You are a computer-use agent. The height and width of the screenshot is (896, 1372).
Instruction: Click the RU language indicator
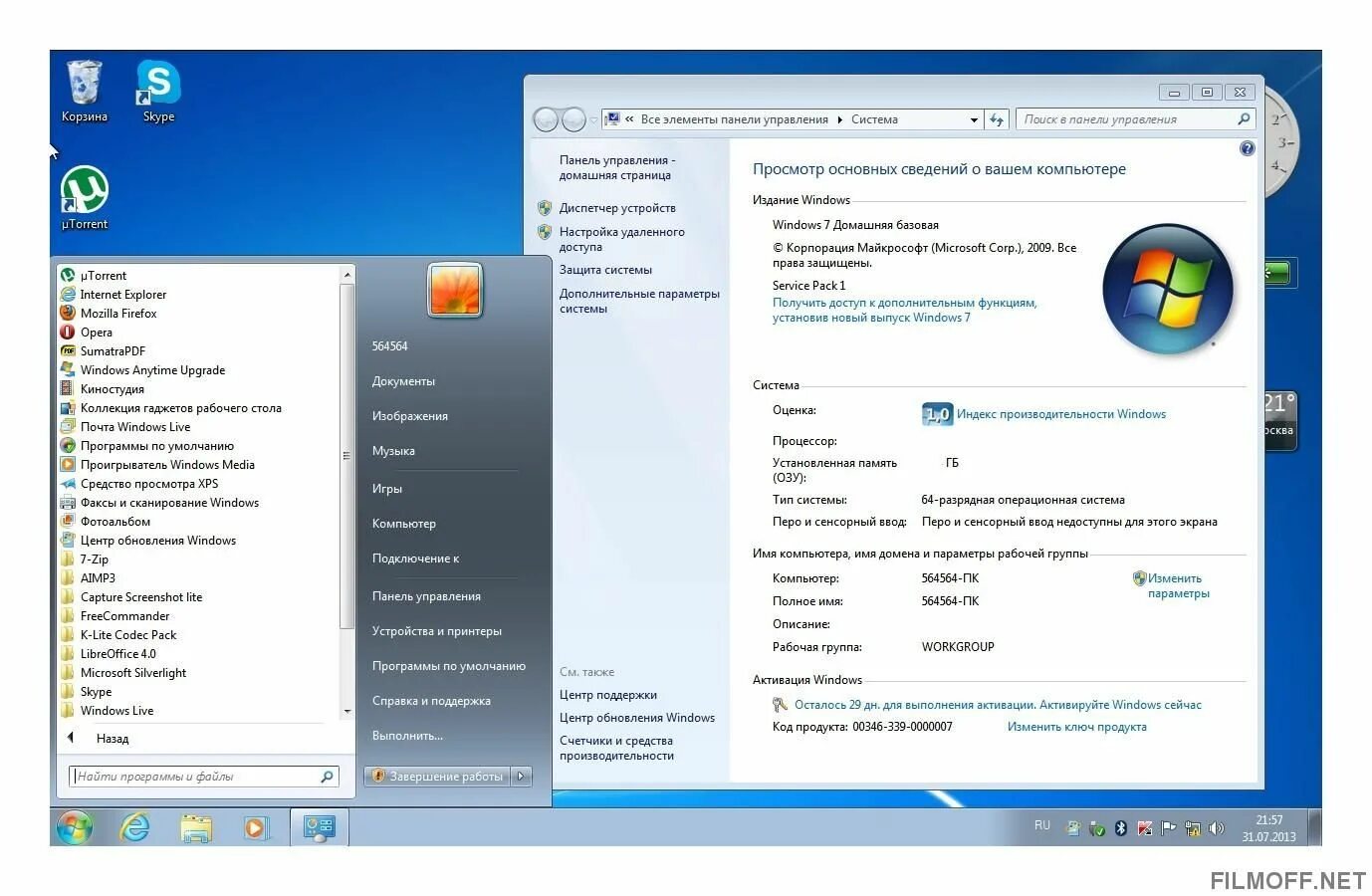tap(1042, 825)
